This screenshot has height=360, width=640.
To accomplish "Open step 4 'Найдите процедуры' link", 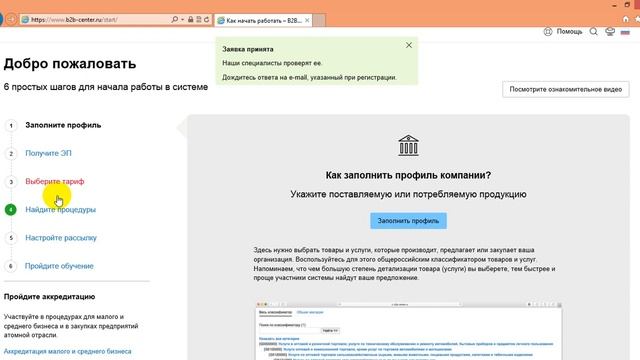I will [x=60, y=210].
